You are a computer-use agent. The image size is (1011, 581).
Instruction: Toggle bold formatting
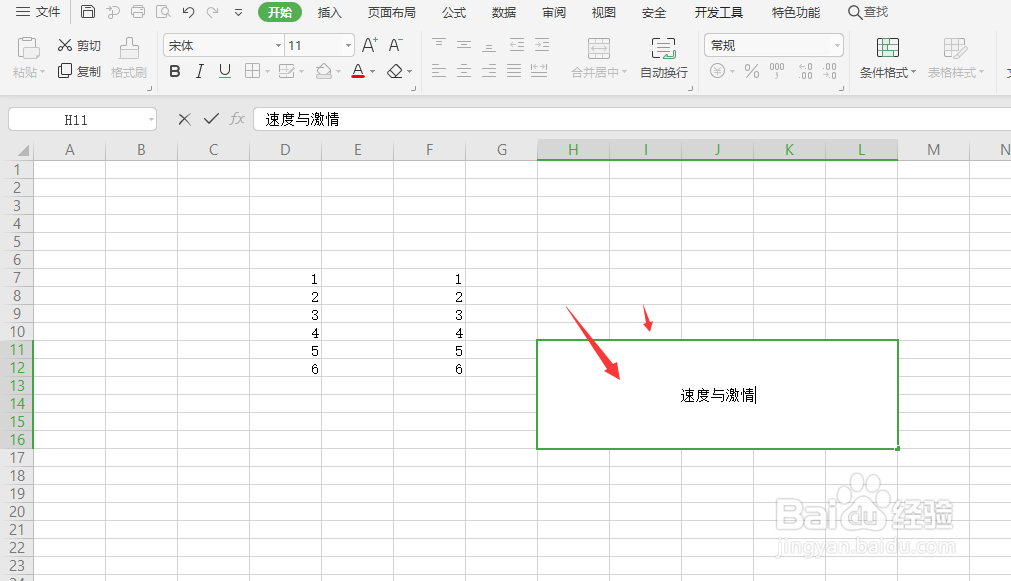click(174, 71)
